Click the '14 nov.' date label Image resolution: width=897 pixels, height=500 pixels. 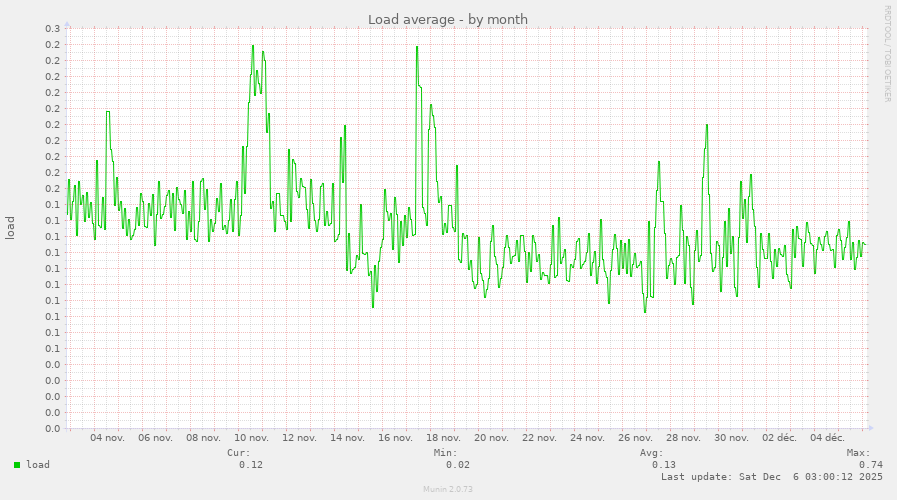click(x=347, y=438)
